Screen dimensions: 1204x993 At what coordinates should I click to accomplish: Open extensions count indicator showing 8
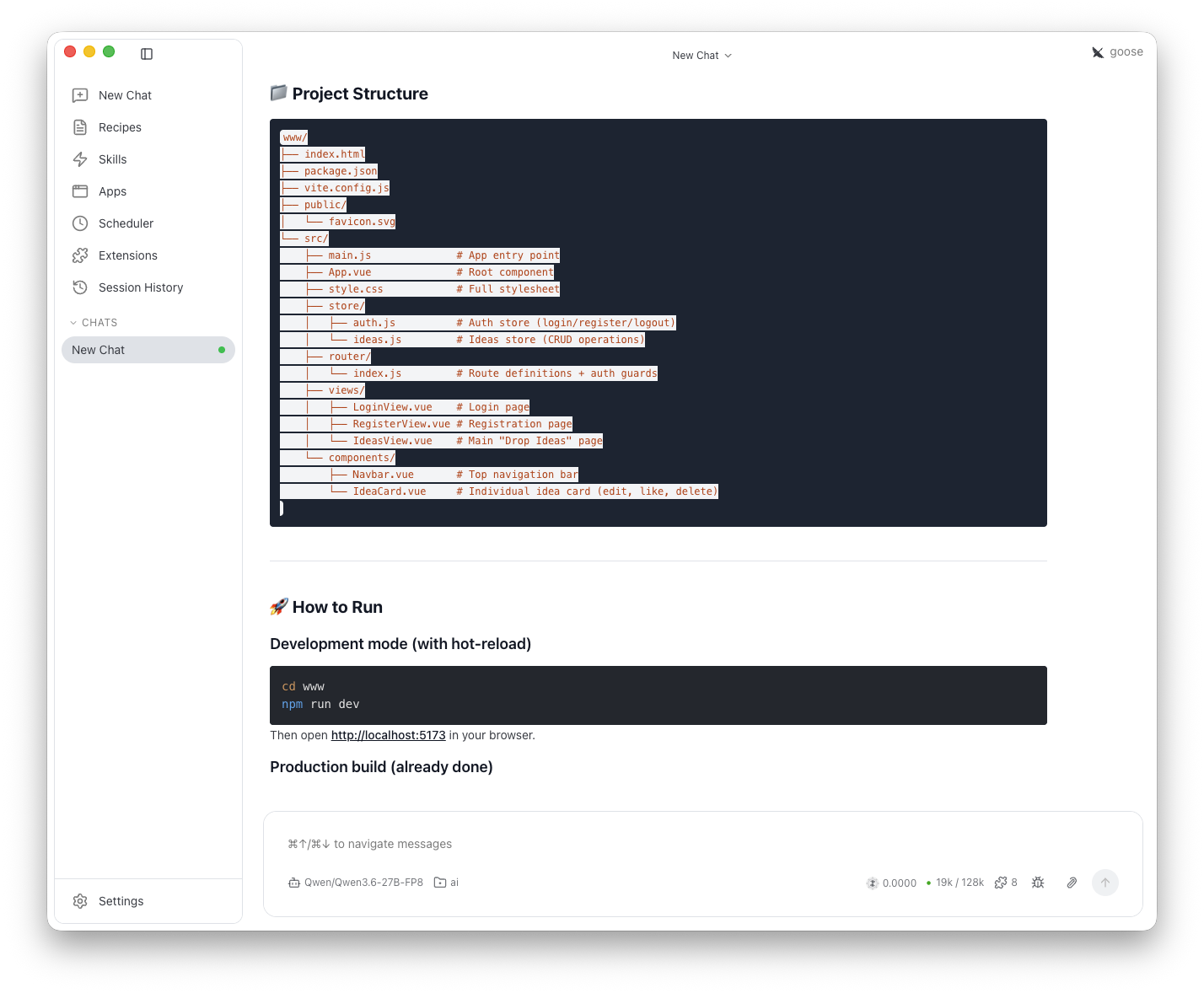tap(1006, 883)
